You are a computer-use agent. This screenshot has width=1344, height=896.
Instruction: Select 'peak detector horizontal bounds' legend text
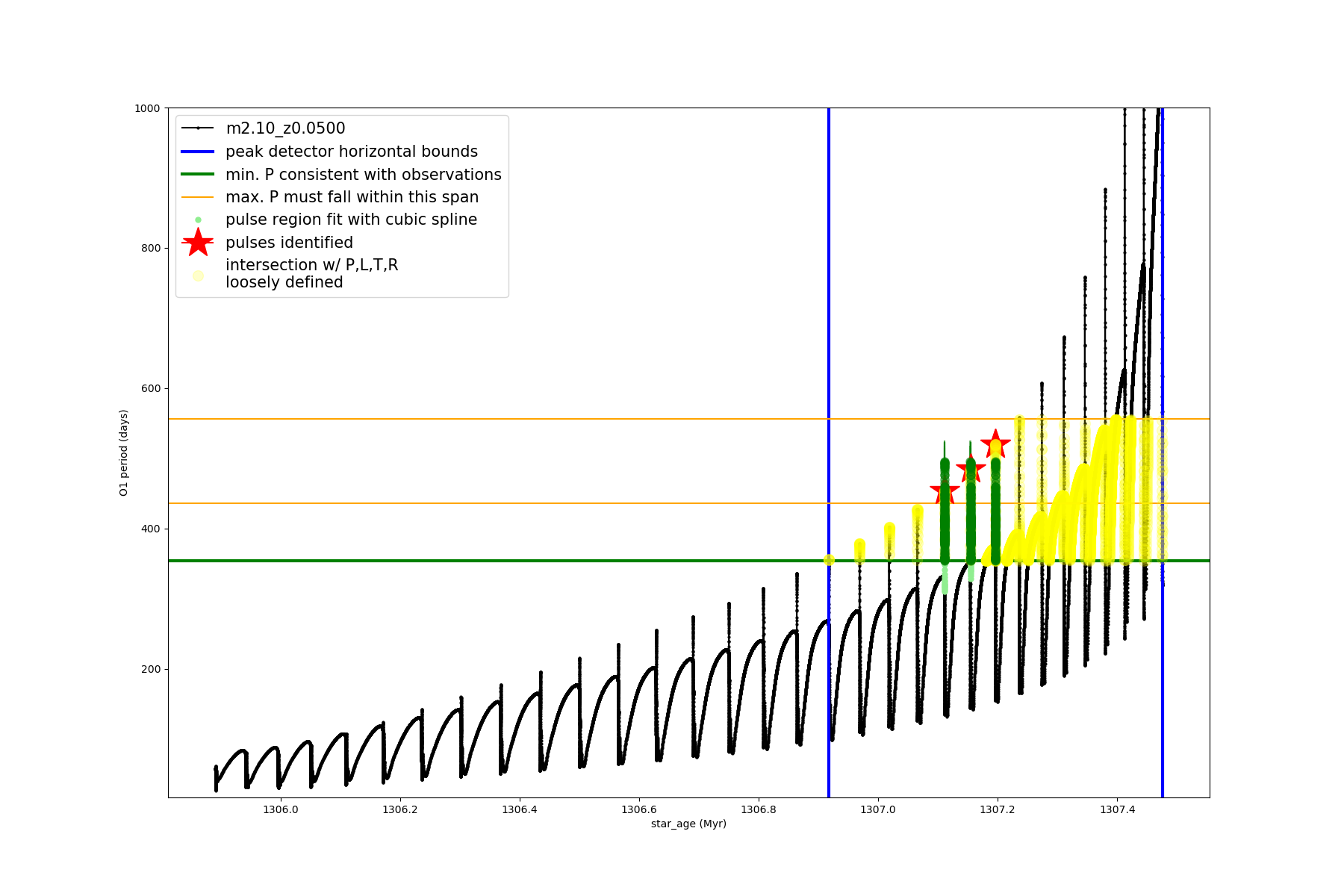point(351,152)
